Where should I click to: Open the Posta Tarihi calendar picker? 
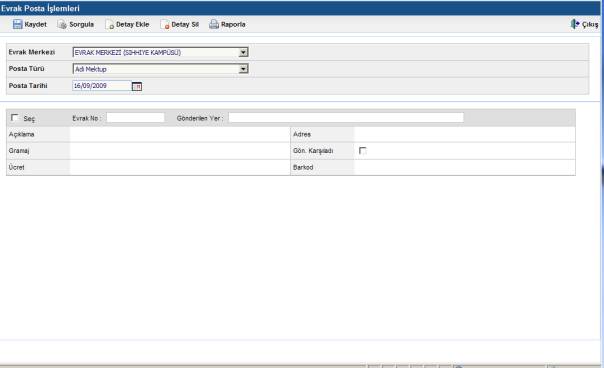[x=137, y=86]
